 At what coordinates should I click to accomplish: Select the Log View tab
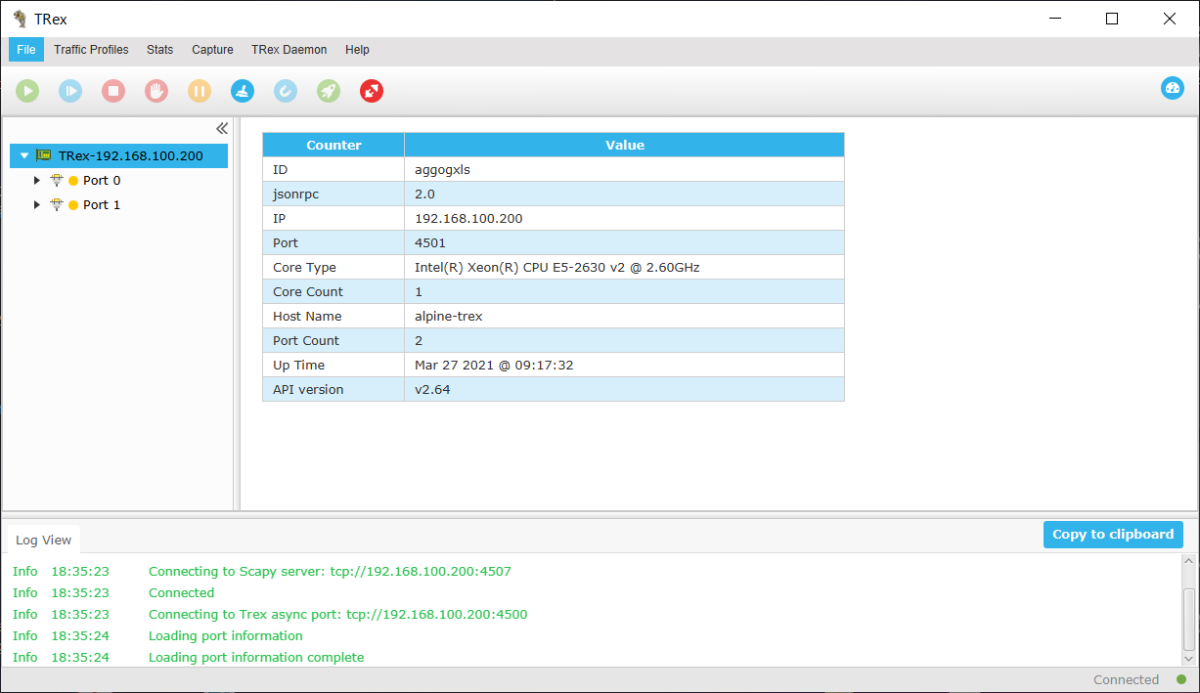[x=43, y=540]
